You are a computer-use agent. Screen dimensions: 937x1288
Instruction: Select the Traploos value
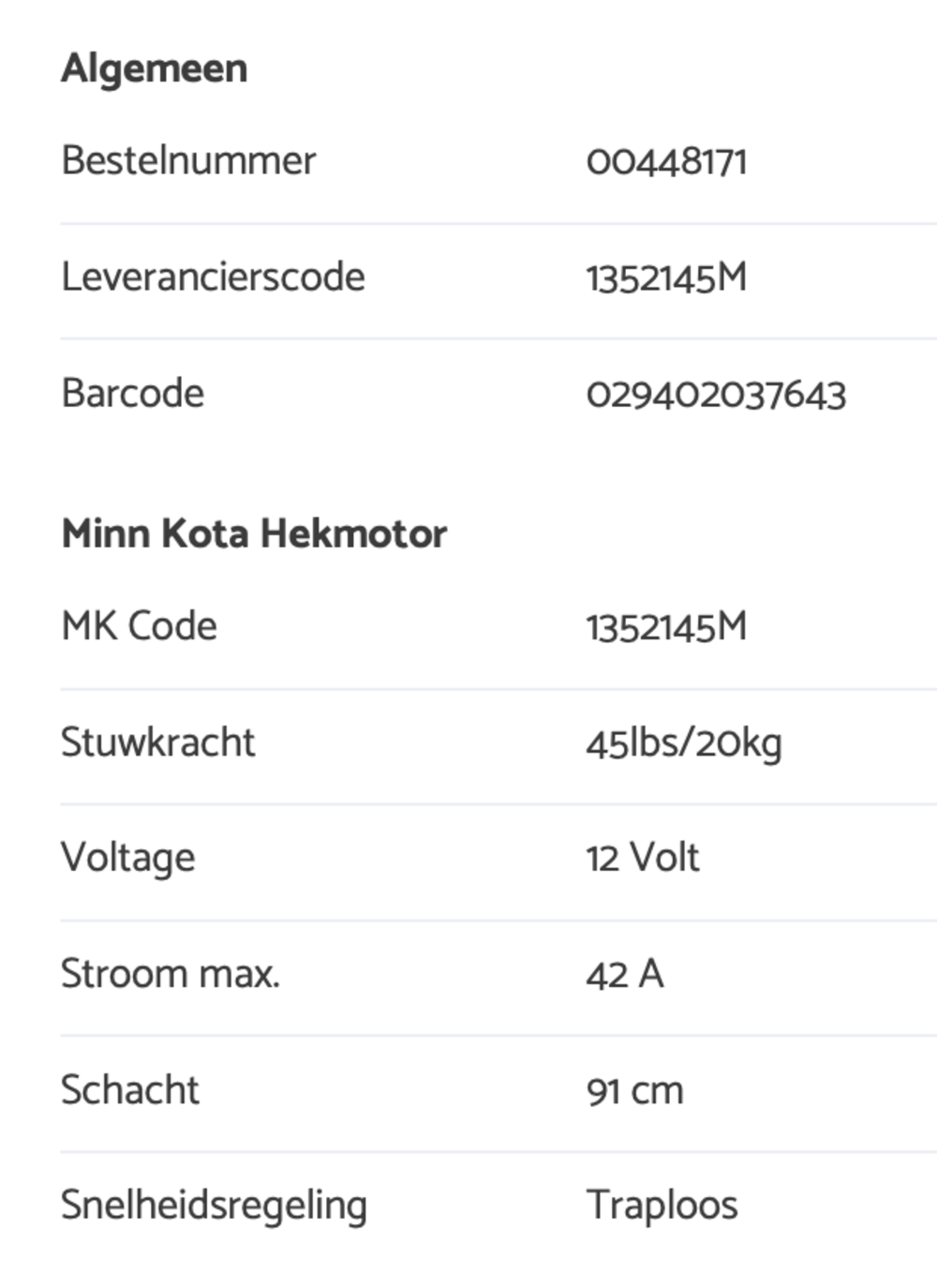662,1206
